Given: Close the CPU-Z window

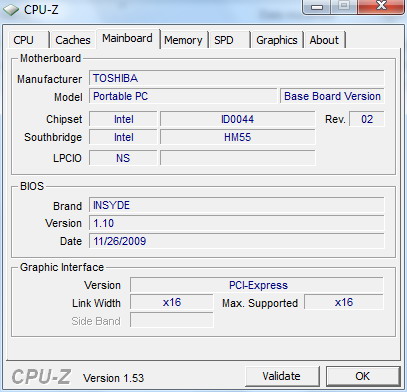Looking at the screenshot, I should pyautogui.click(x=381, y=6).
